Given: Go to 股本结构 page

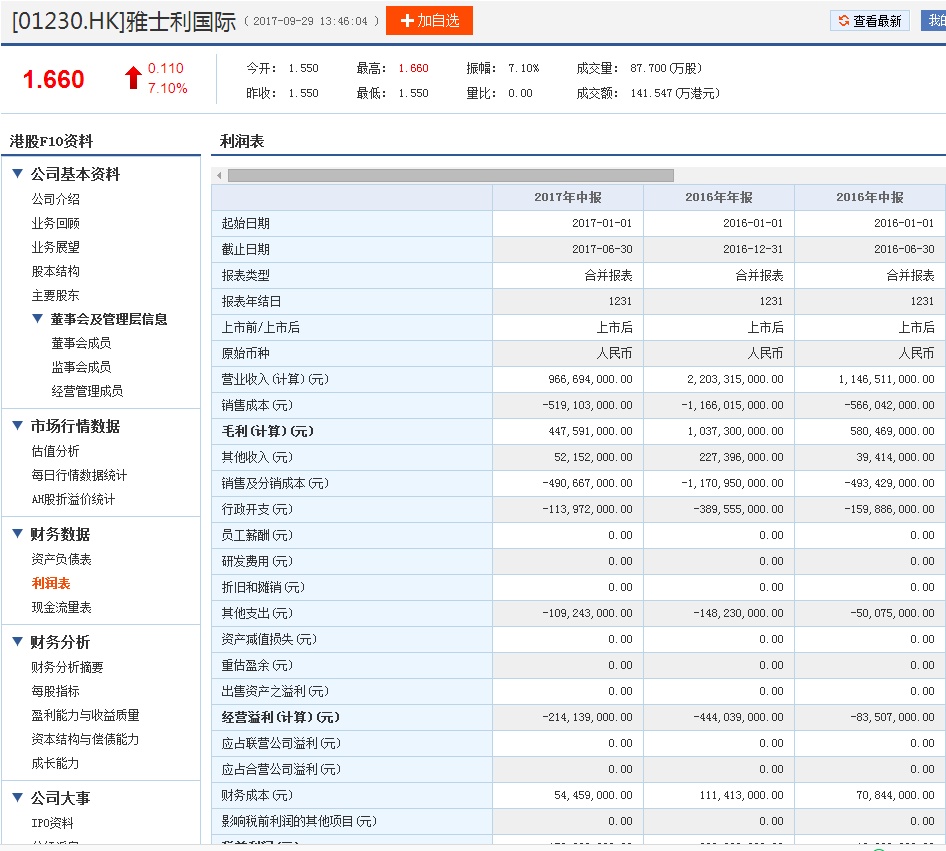Looking at the screenshot, I should coord(56,271).
